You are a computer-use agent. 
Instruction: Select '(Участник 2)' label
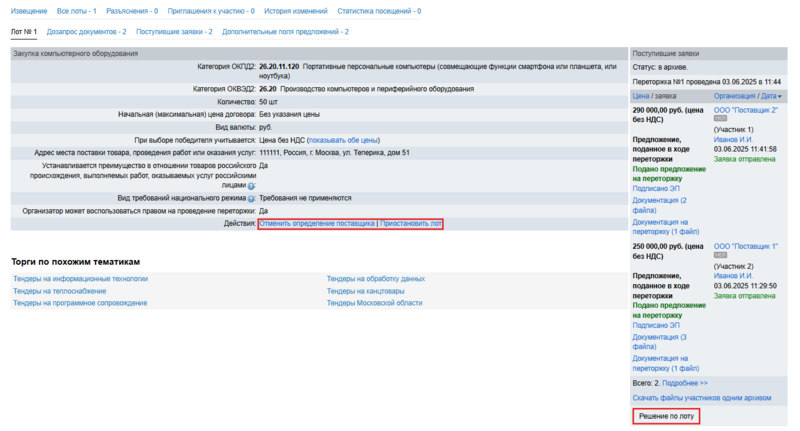pyautogui.click(x=733, y=266)
